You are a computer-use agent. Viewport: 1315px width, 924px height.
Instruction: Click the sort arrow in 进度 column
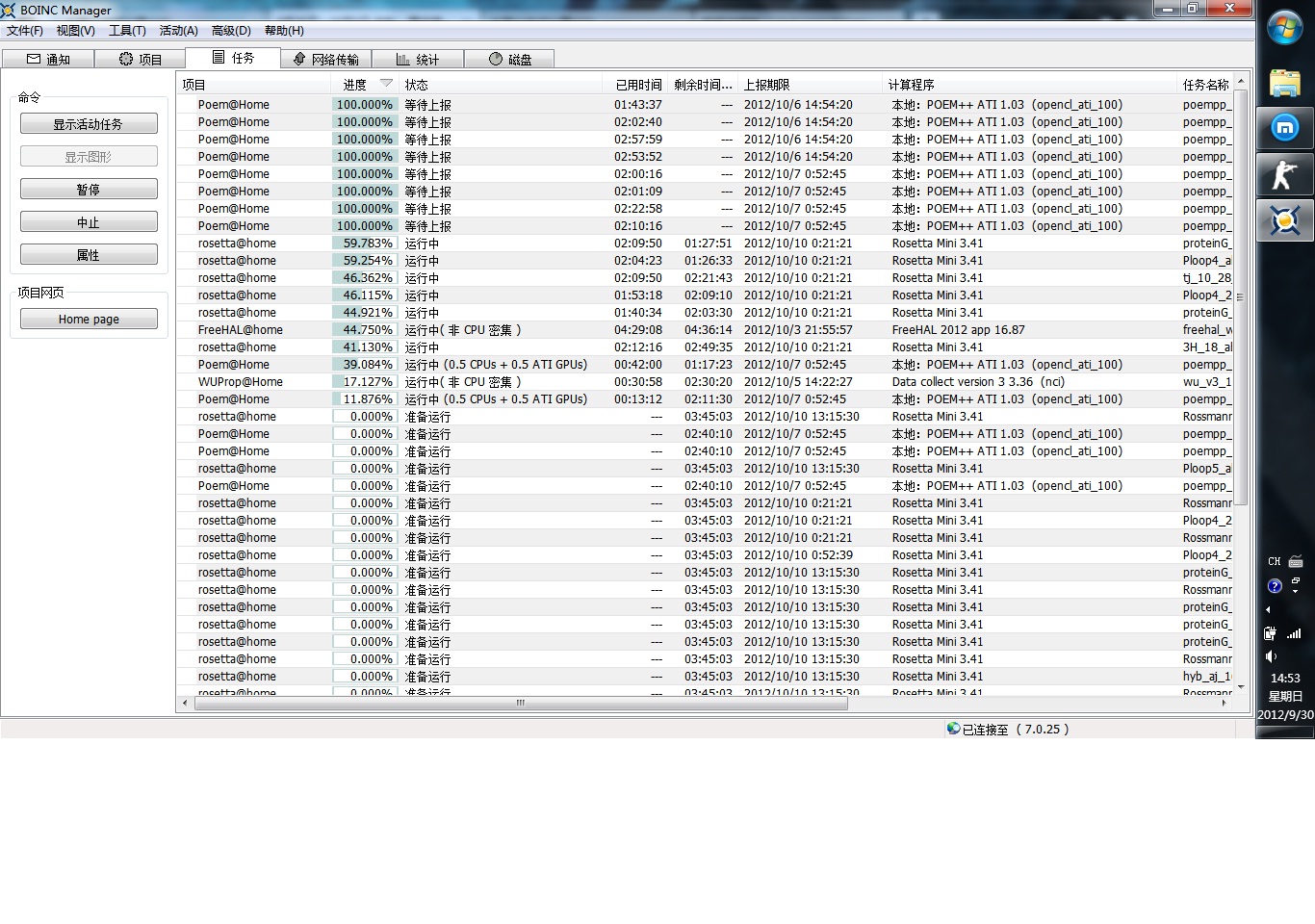tap(386, 84)
